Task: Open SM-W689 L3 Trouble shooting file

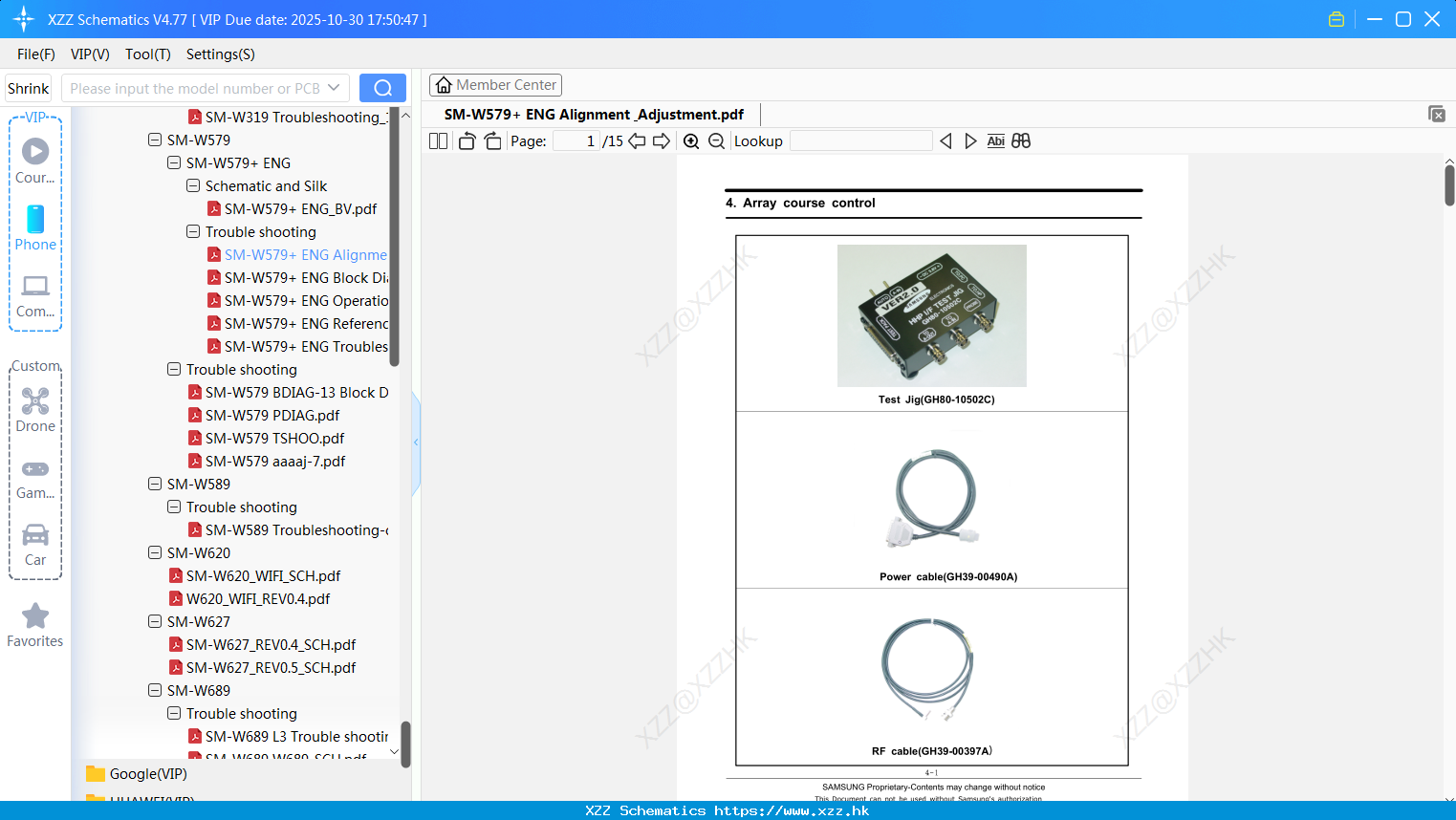Action: click(x=288, y=736)
